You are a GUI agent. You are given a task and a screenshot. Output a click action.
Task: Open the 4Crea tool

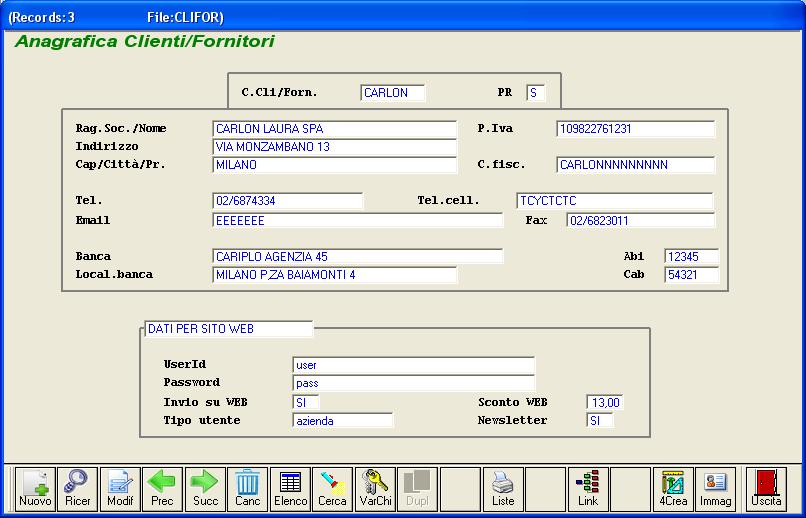click(x=673, y=489)
